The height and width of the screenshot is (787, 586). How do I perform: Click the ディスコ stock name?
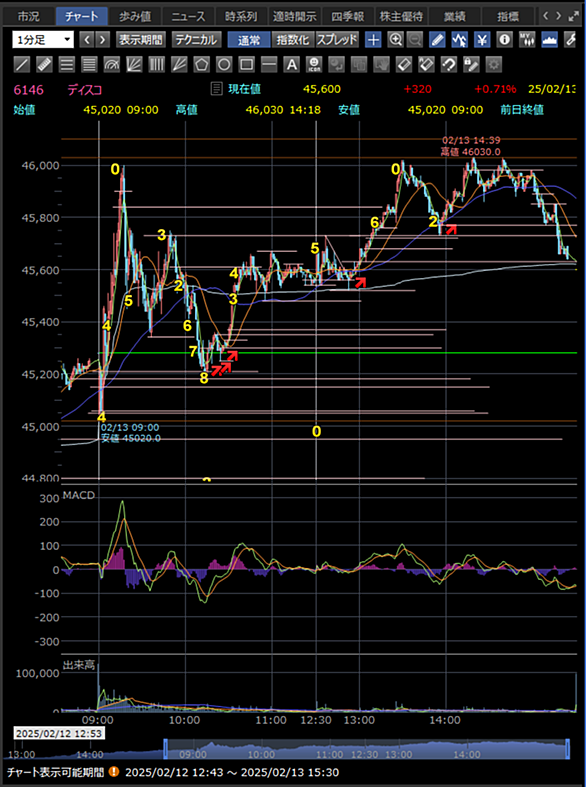click(x=85, y=90)
